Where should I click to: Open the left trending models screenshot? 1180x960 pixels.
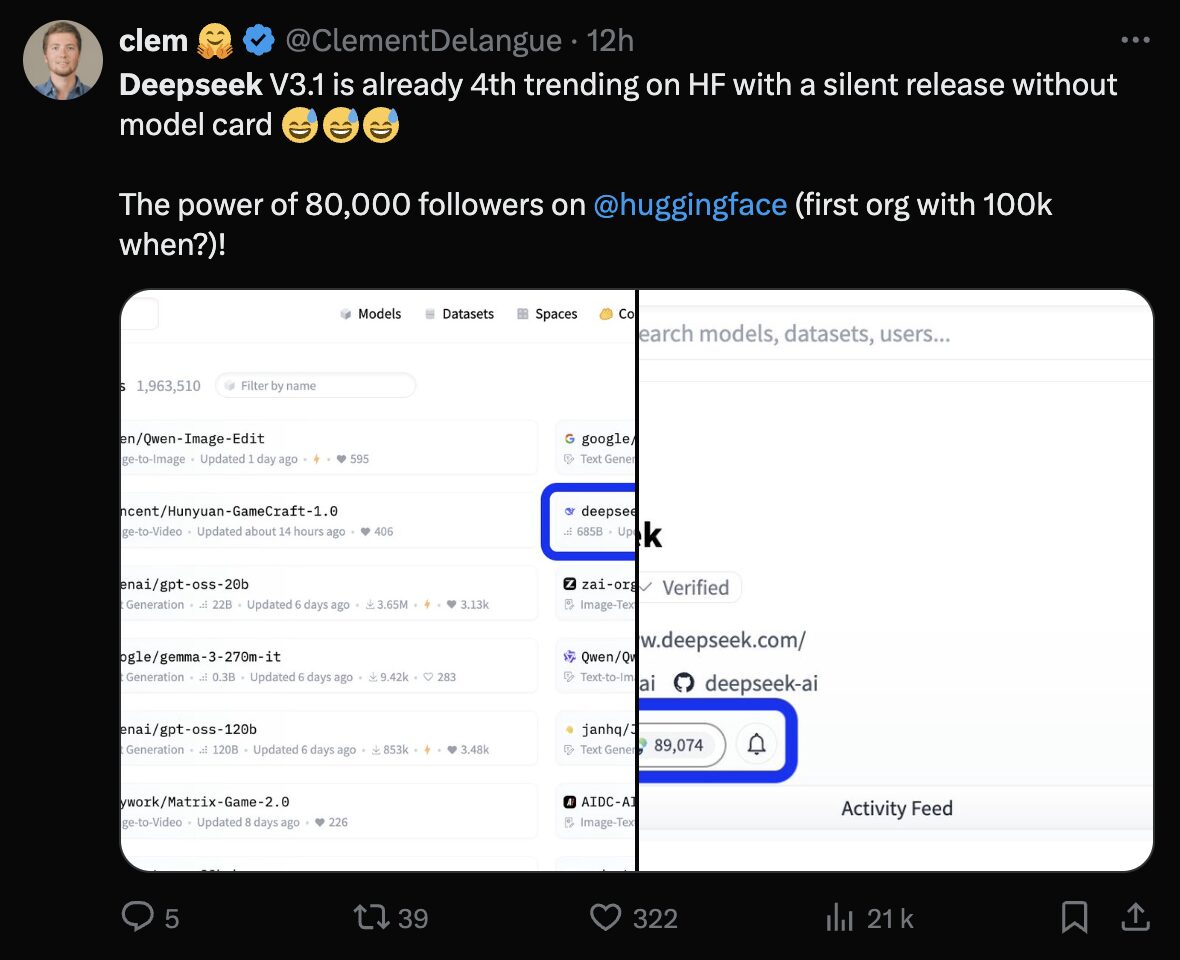pos(378,580)
